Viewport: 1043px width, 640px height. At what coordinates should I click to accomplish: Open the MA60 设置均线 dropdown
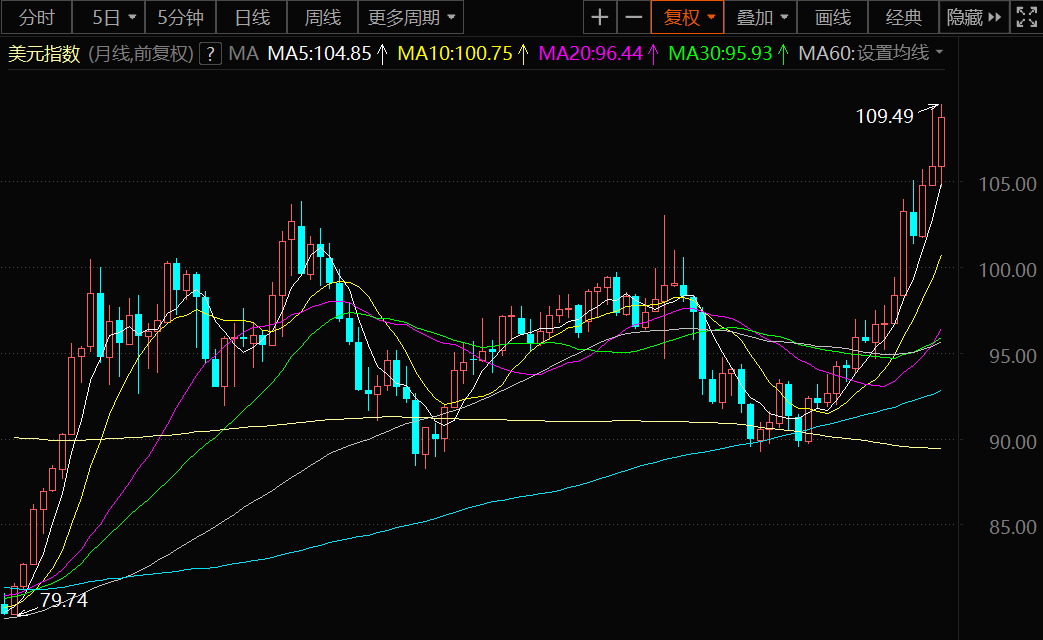click(871, 54)
